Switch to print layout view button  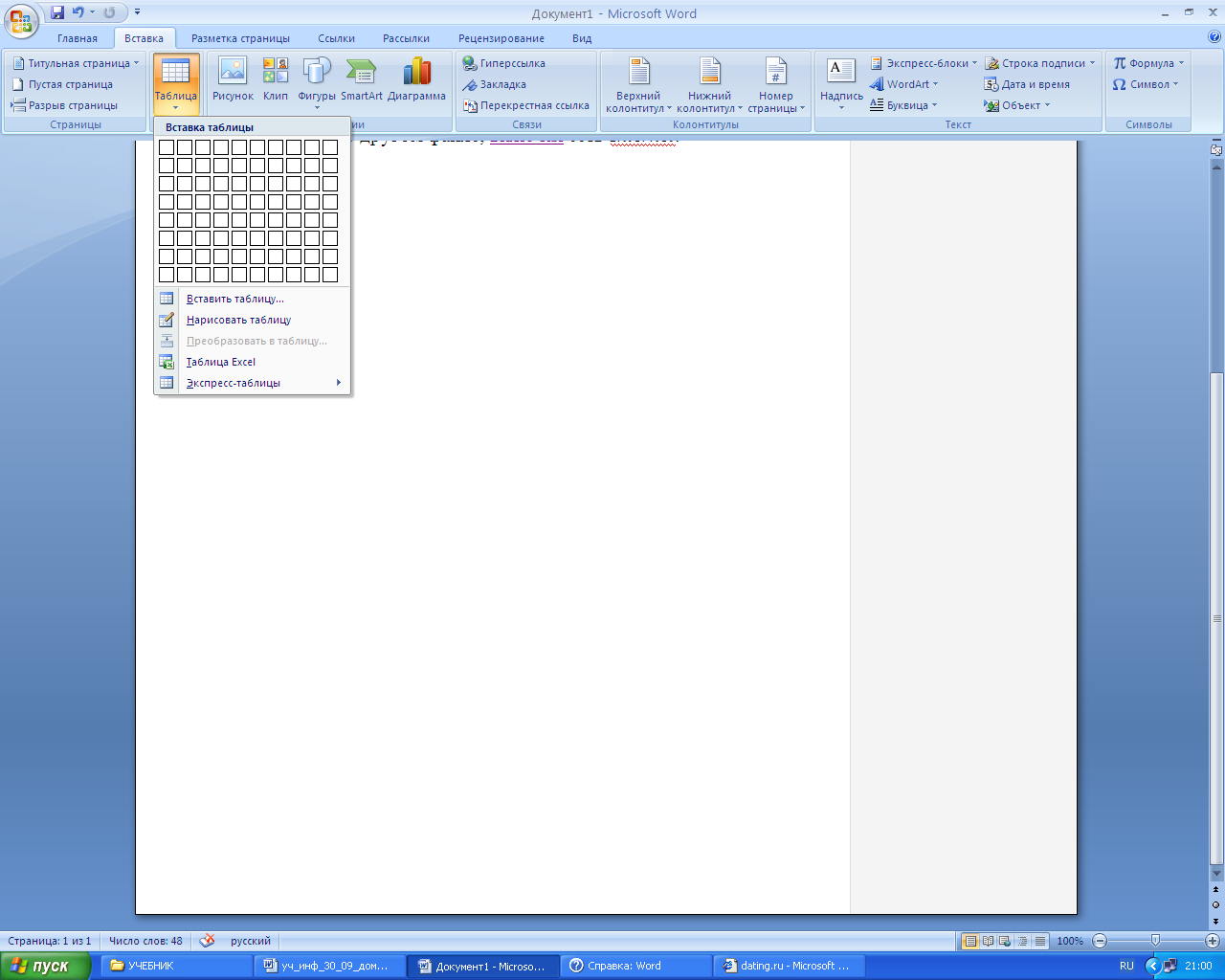coord(970,941)
